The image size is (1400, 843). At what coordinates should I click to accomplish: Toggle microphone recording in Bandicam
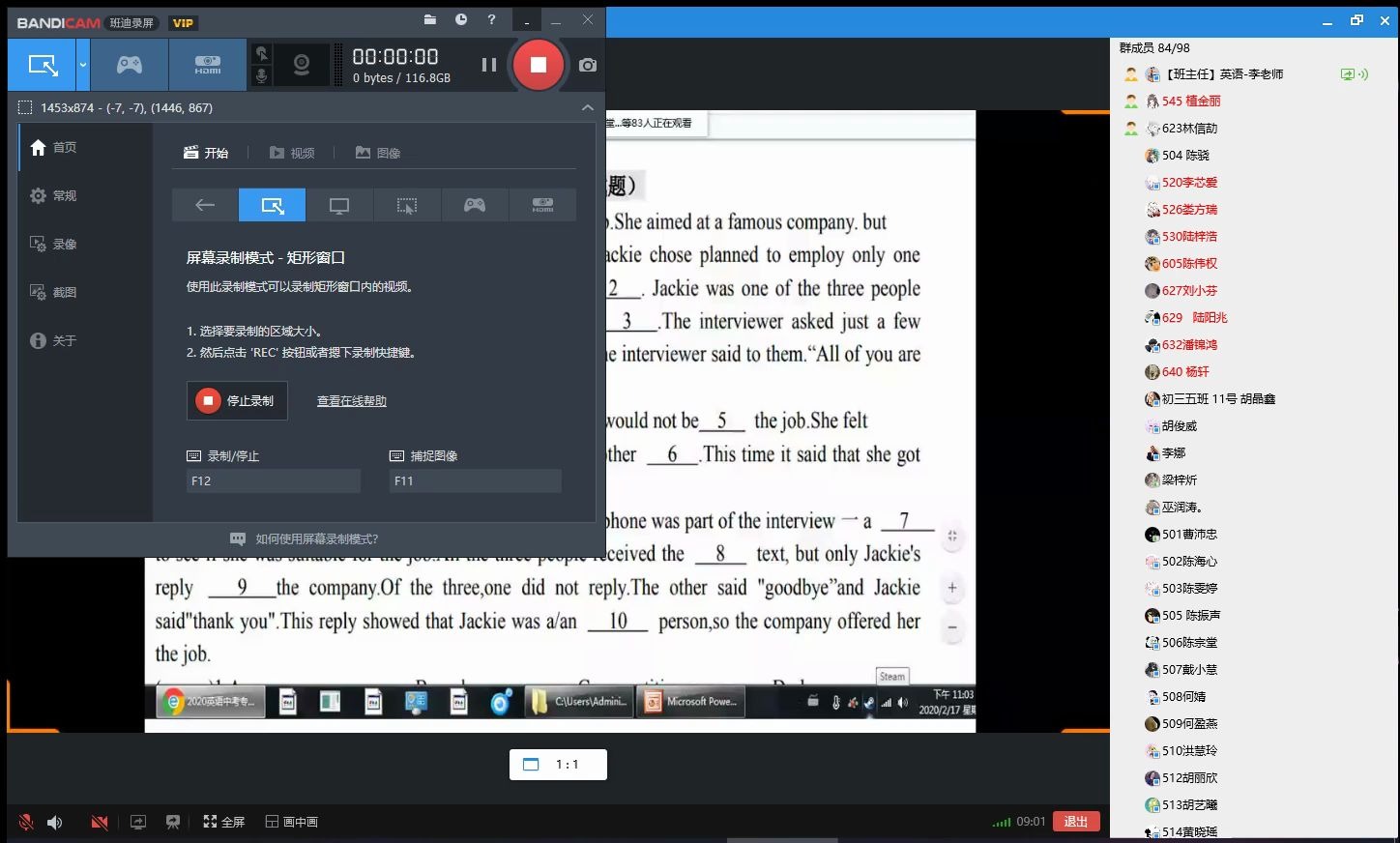(261, 76)
